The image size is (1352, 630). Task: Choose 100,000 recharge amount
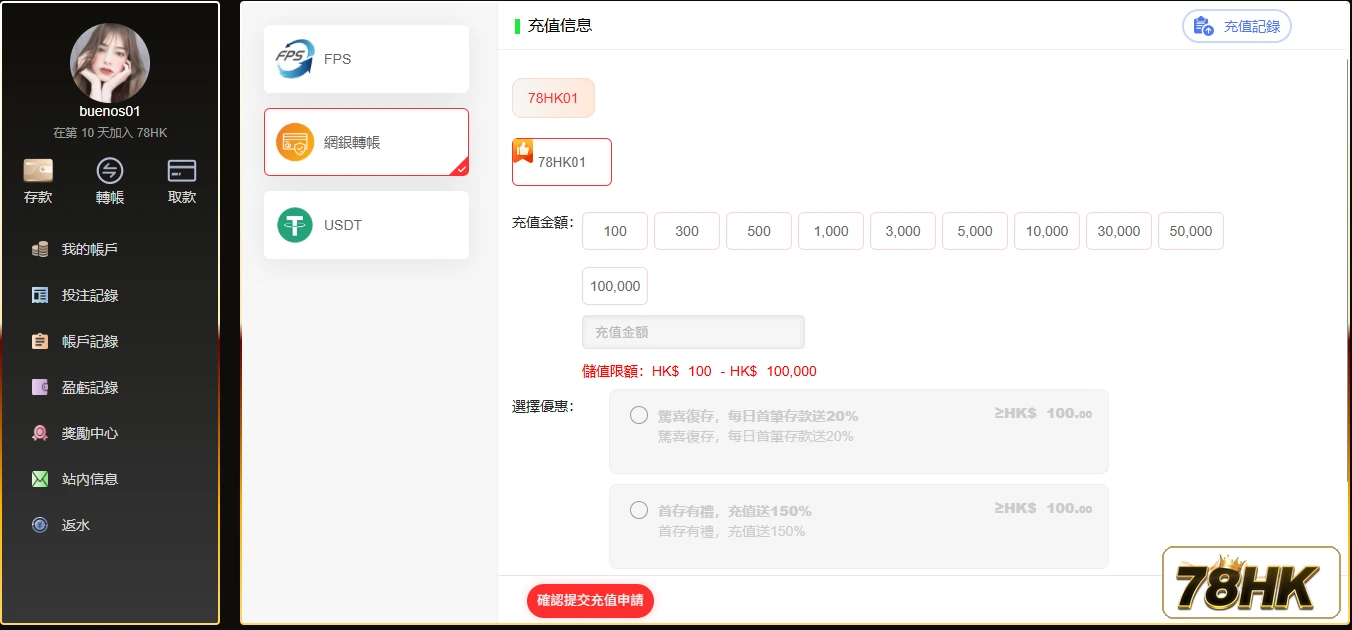(x=615, y=286)
